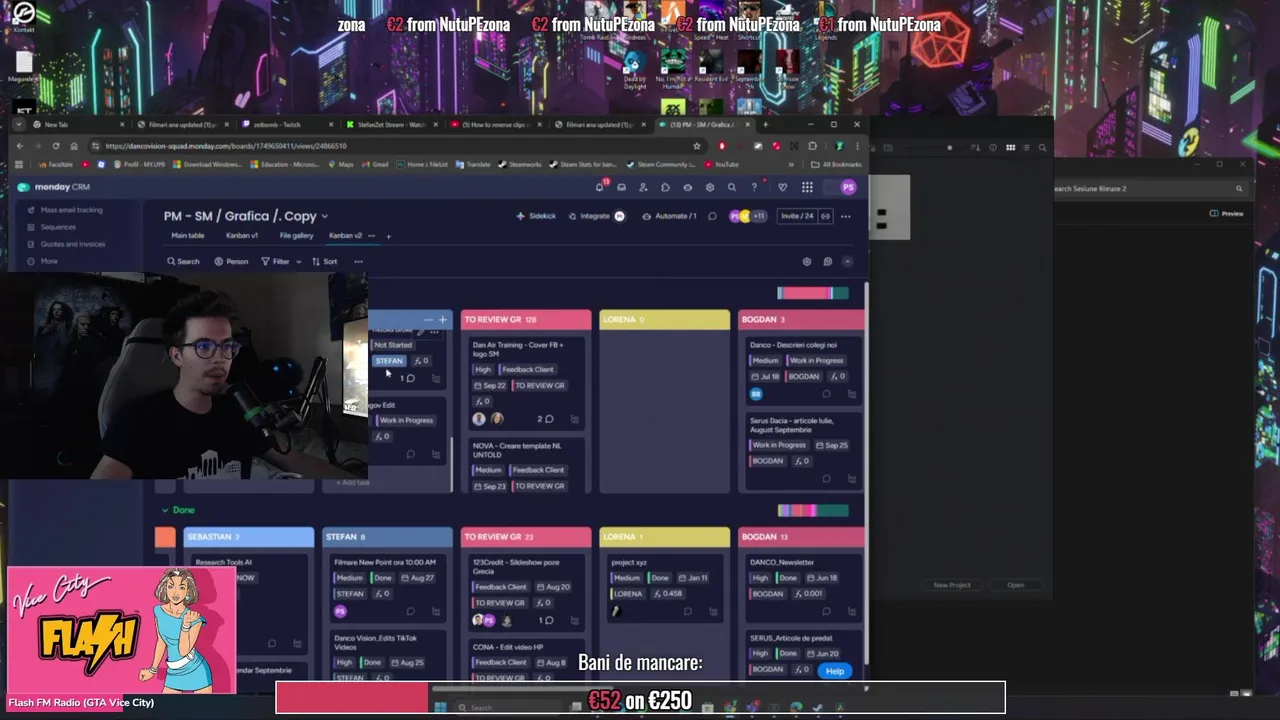Open the monday notifications bell
This screenshot has height=720, width=1280.
600,187
